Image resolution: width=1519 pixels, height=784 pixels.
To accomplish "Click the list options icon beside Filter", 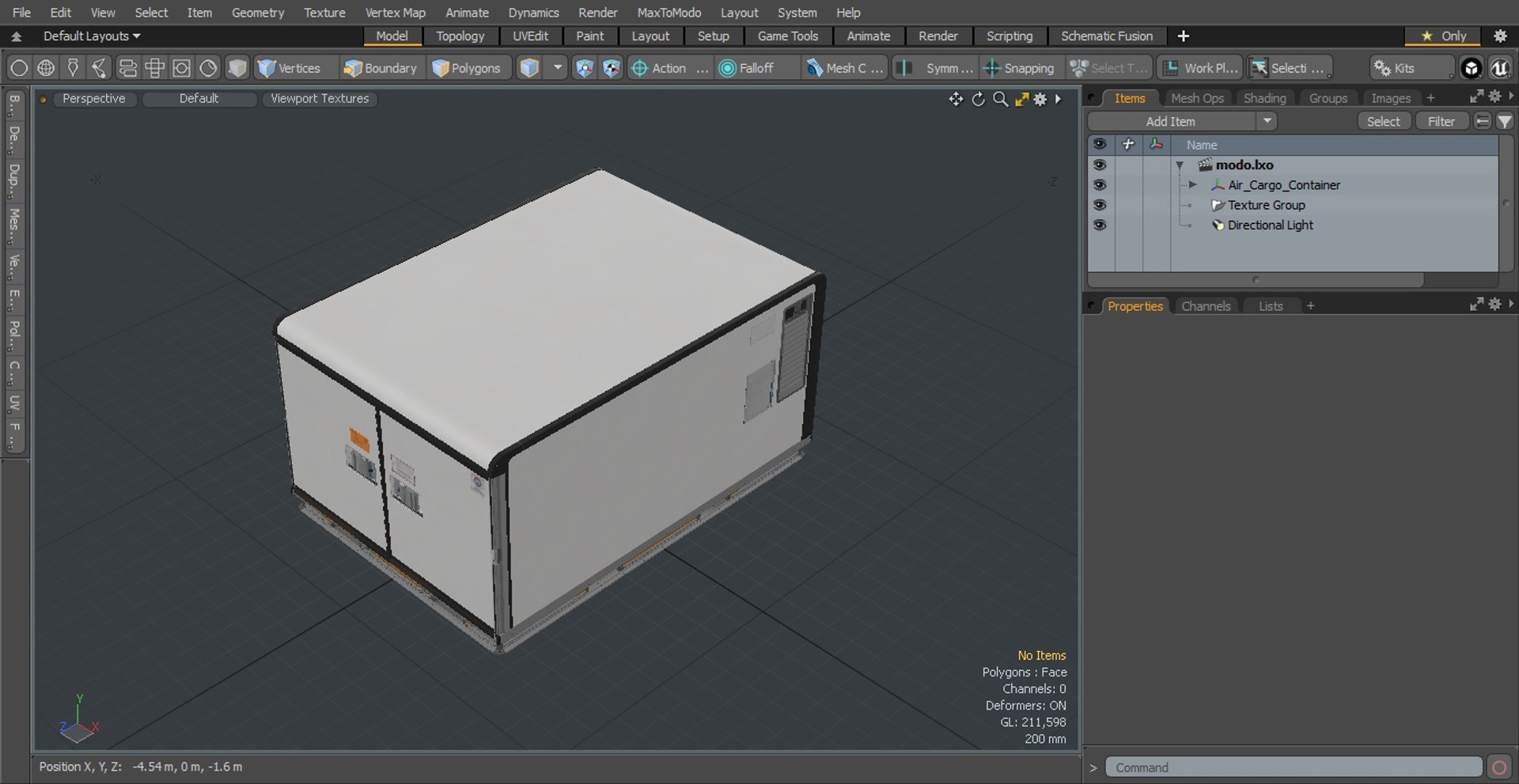I will click(1483, 121).
